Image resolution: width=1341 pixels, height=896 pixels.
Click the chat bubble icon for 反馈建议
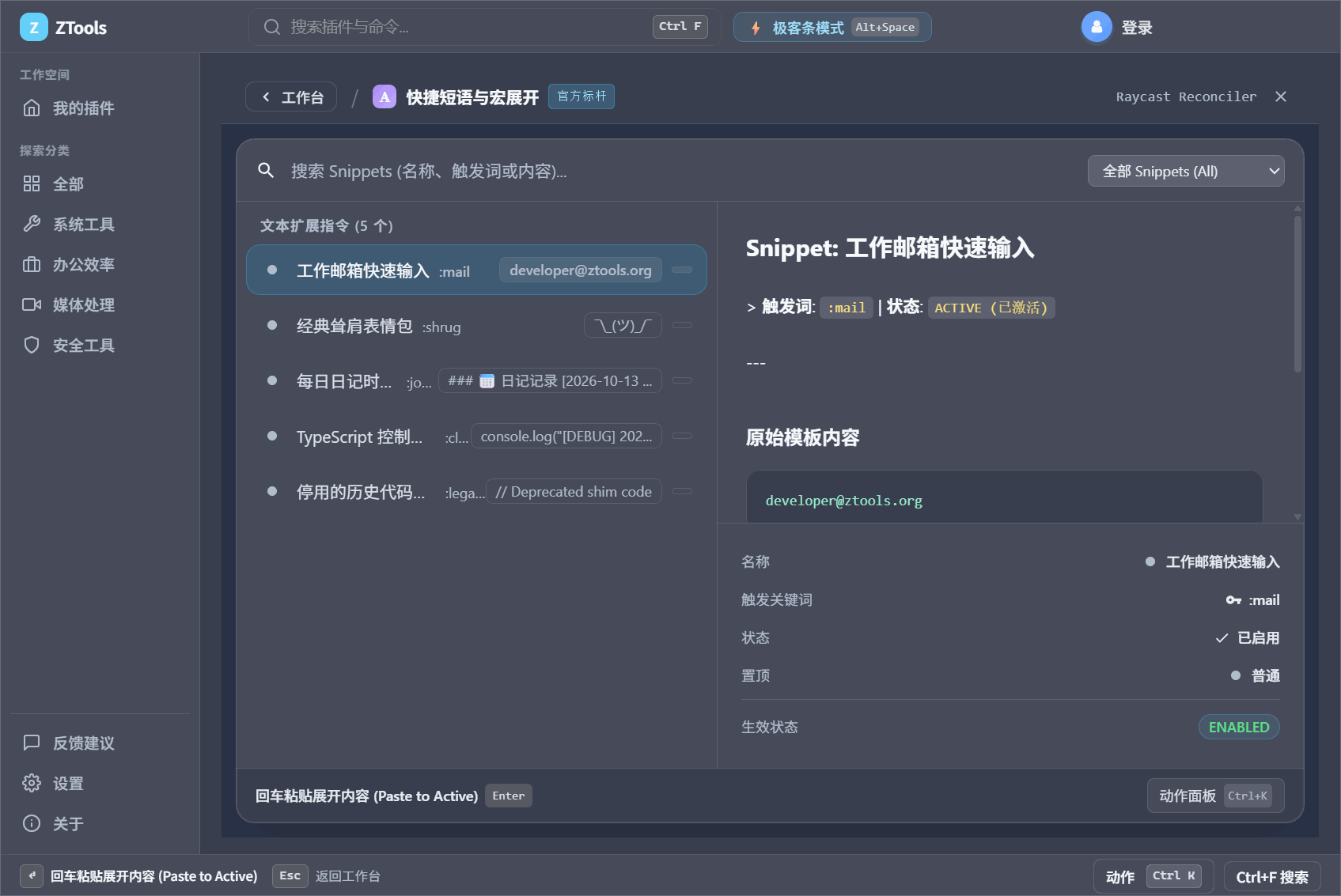tap(32, 743)
